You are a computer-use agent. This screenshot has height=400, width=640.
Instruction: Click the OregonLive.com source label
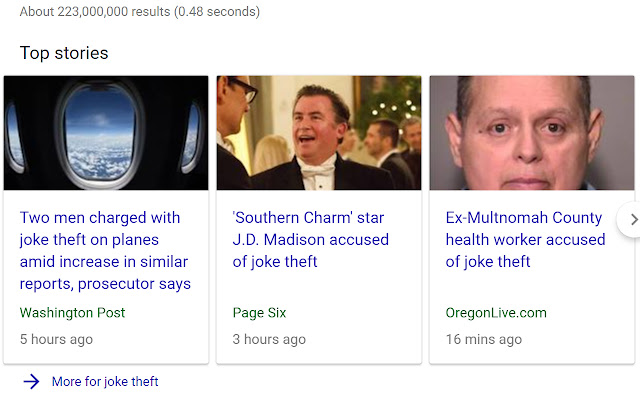coord(496,313)
